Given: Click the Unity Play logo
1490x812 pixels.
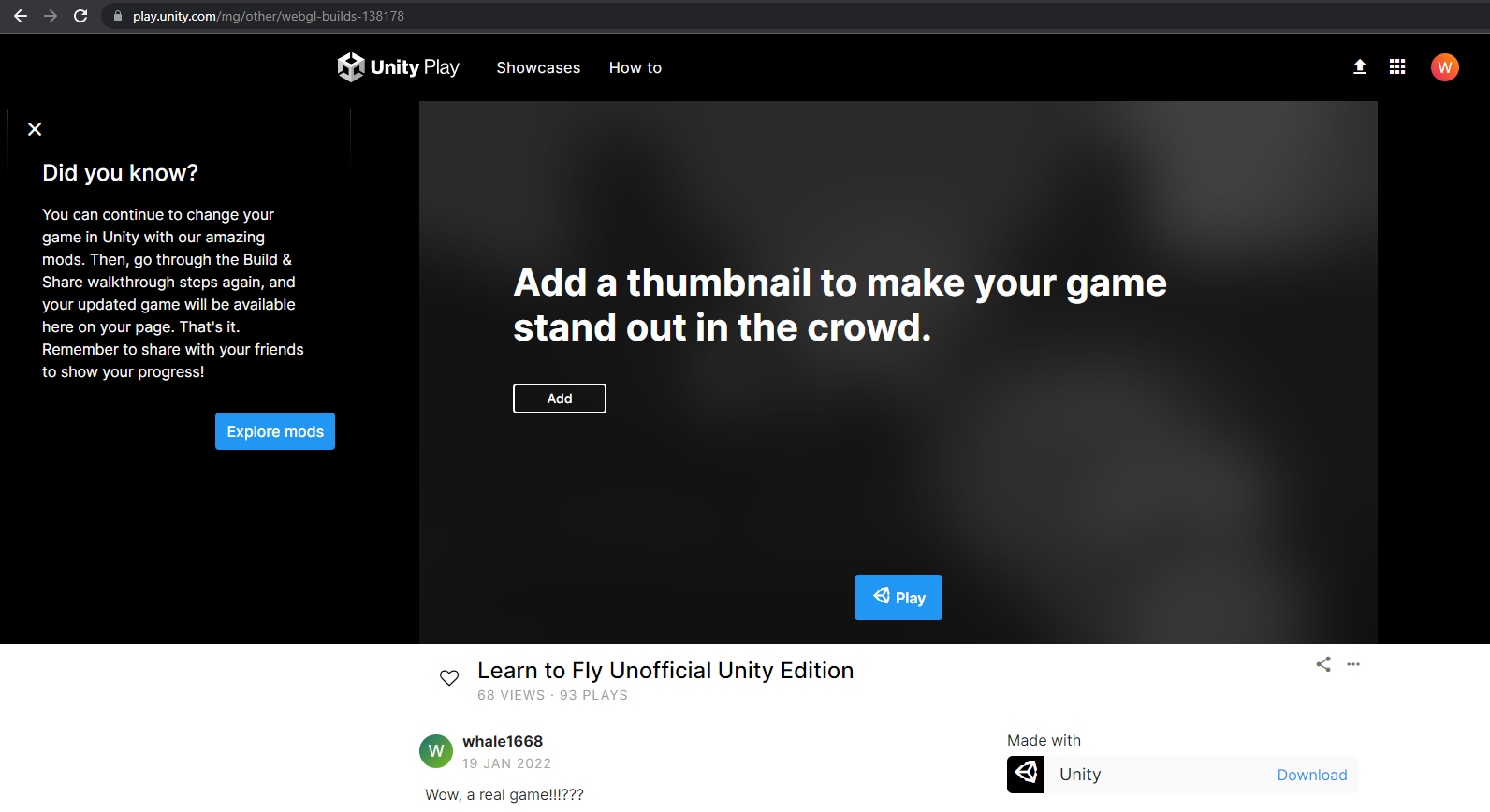Looking at the screenshot, I should [399, 67].
